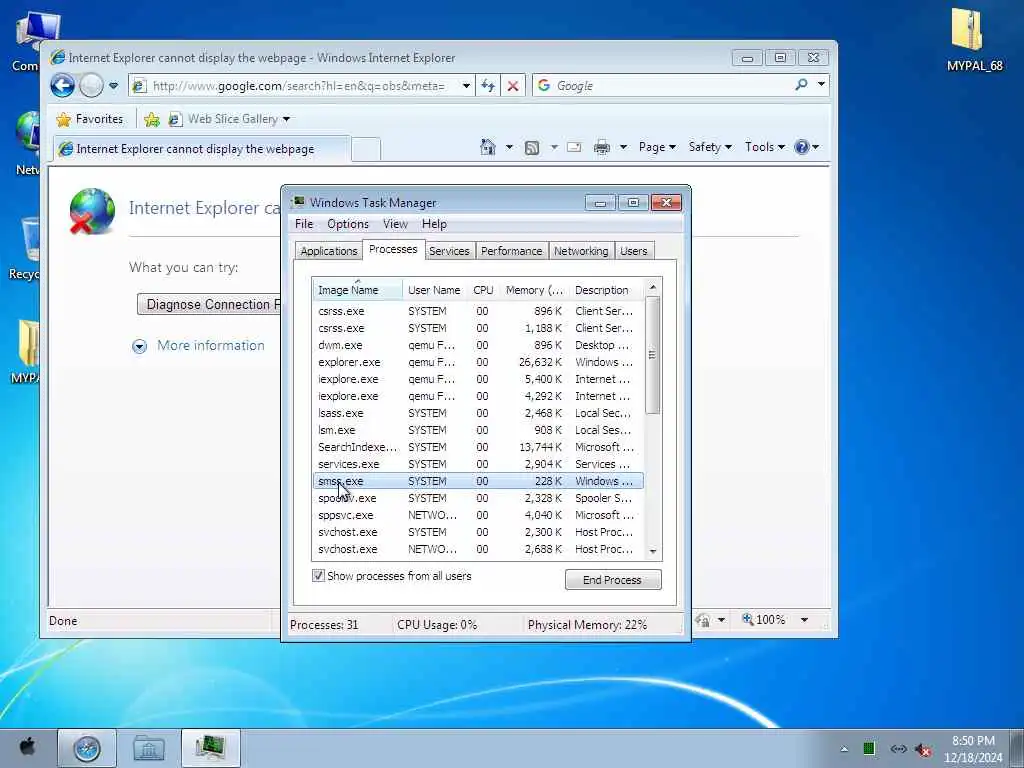
Task: Select lsm.exe process row
Action: 478,430
